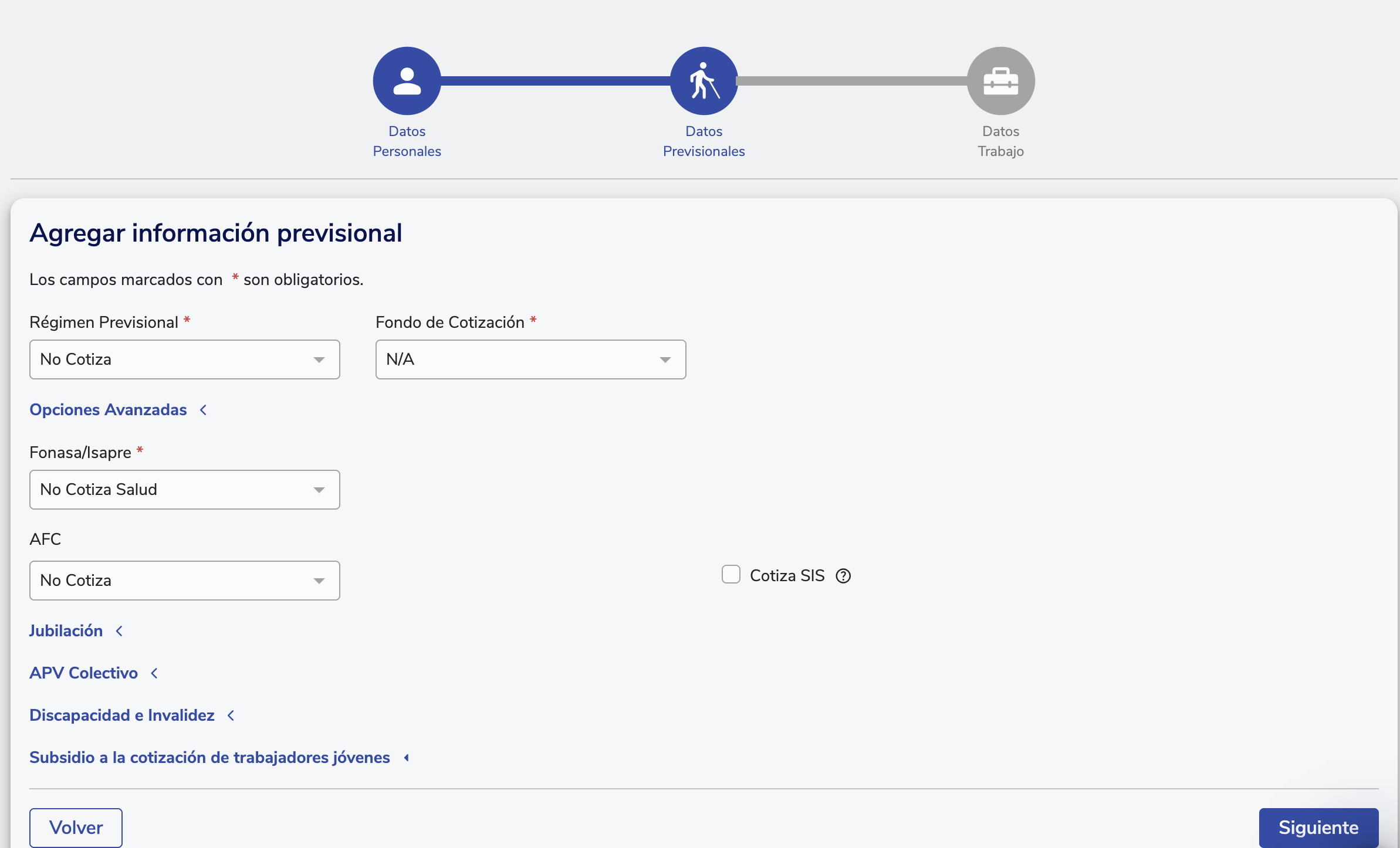Screen dimensions: 1400x848
Task: Click the Datos Previsionales step label
Action: click(x=704, y=141)
